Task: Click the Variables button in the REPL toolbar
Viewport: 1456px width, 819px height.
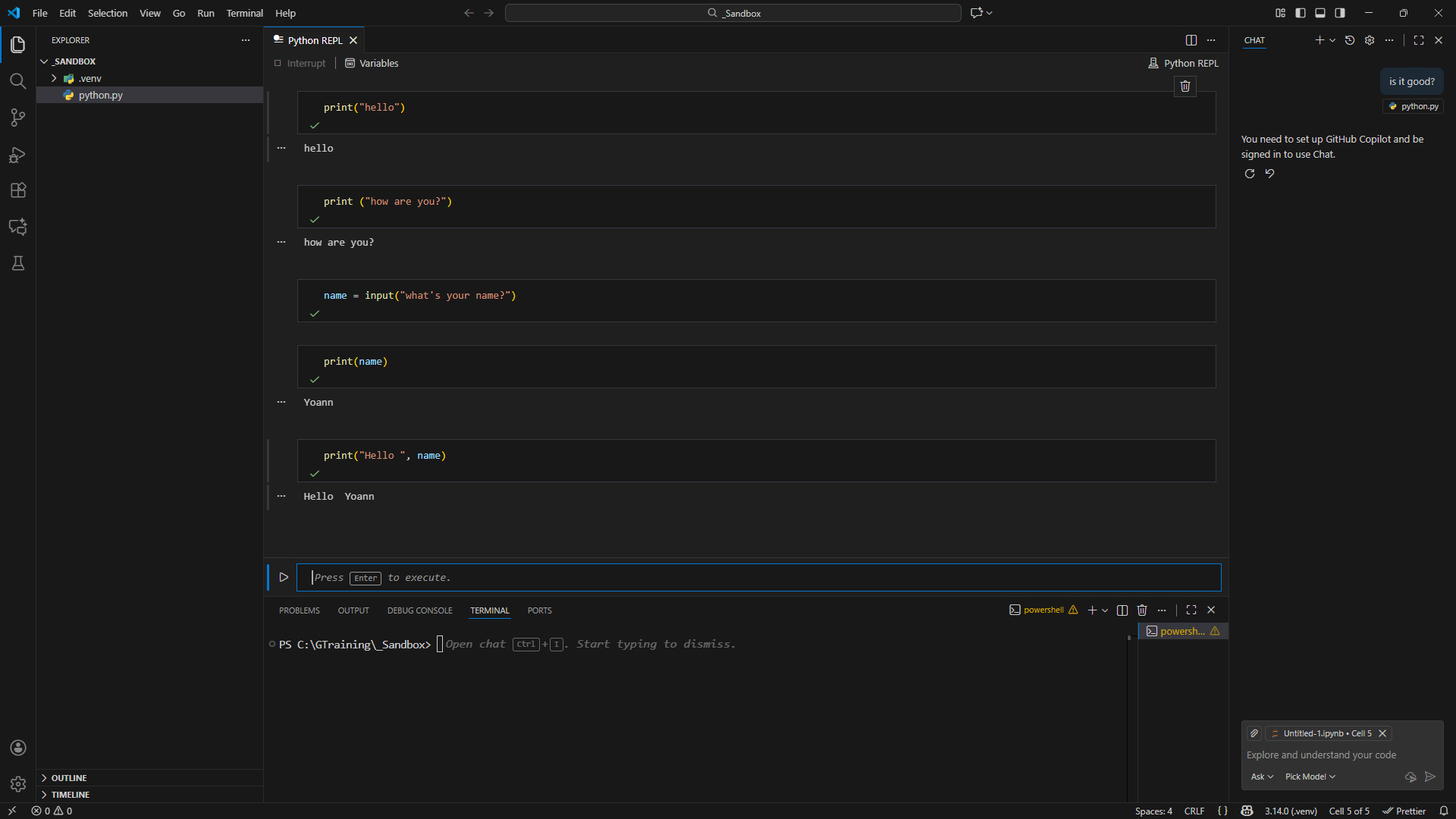Action: point(371,63)
